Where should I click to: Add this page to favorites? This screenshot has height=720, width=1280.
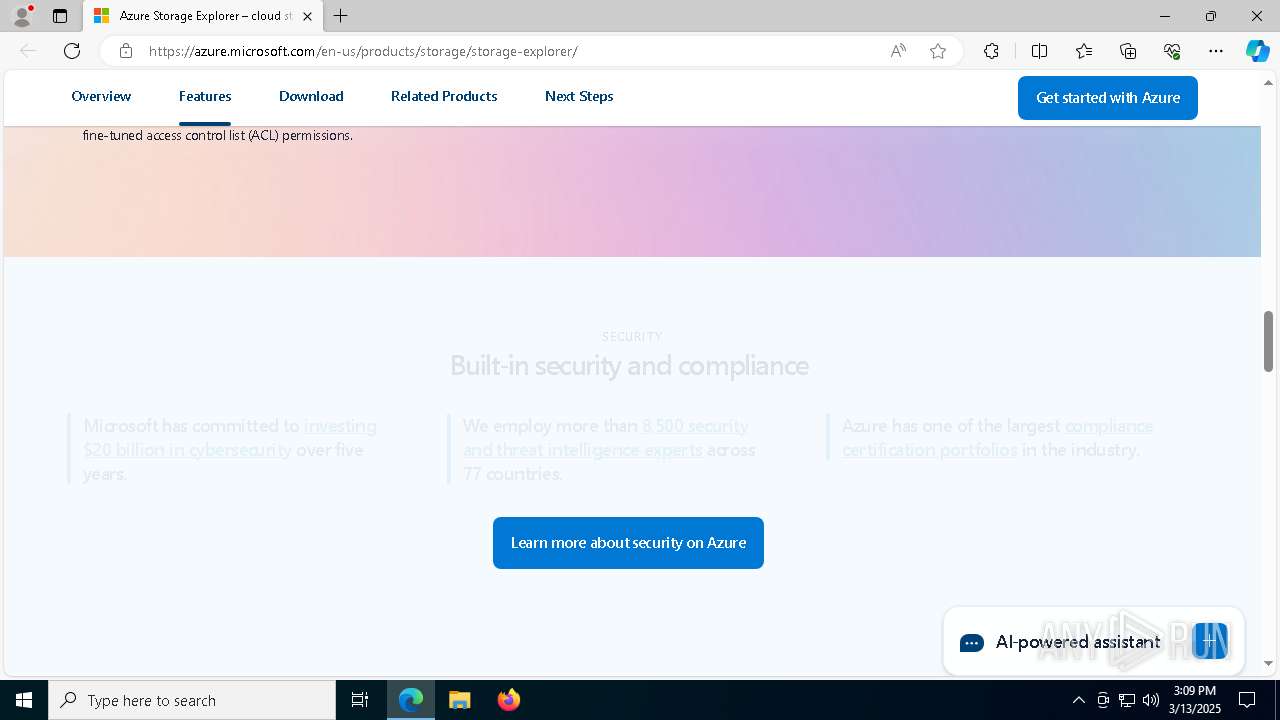pyautogui.click(x=938, y=51)
